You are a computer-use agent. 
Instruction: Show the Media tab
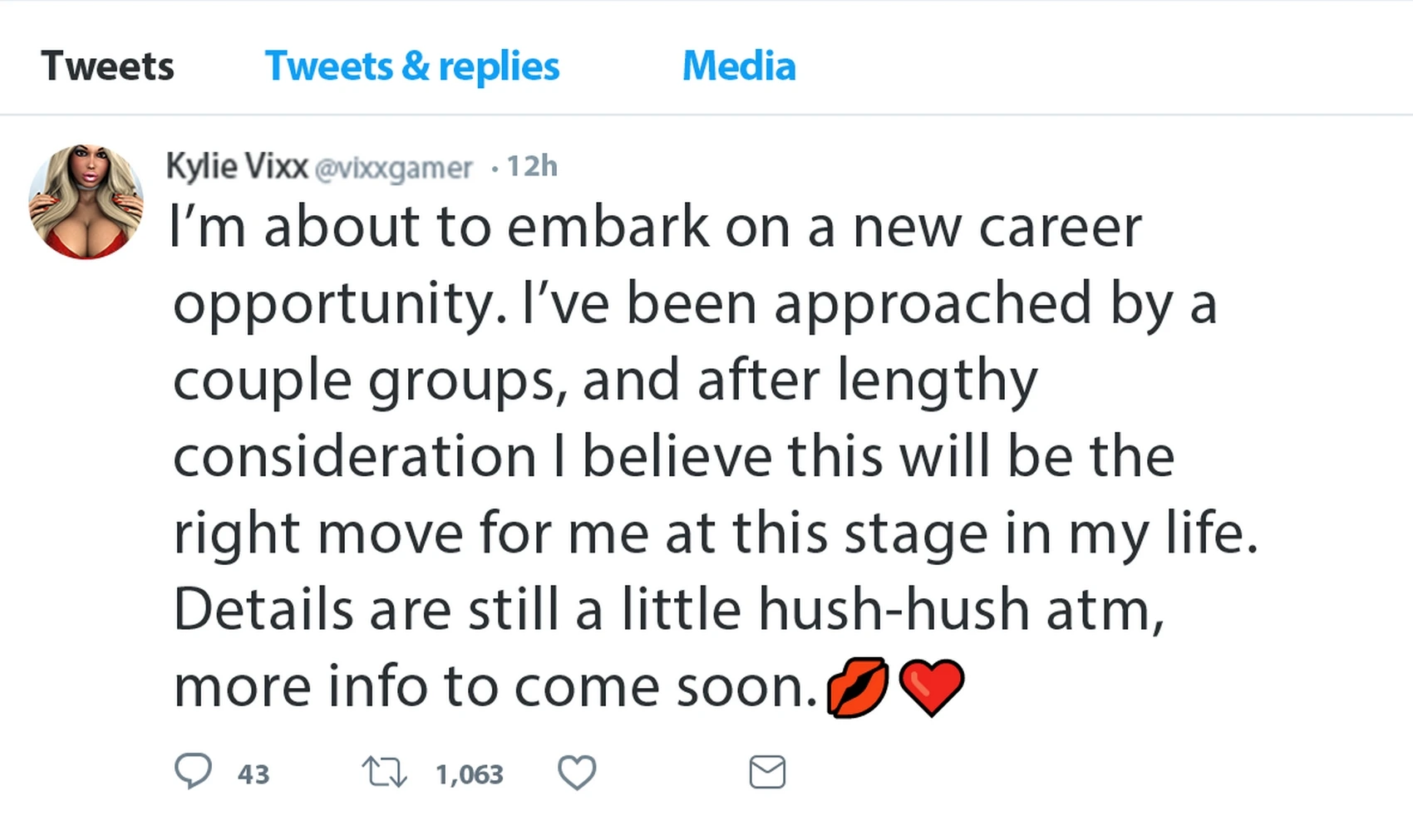tap(739, 66)
